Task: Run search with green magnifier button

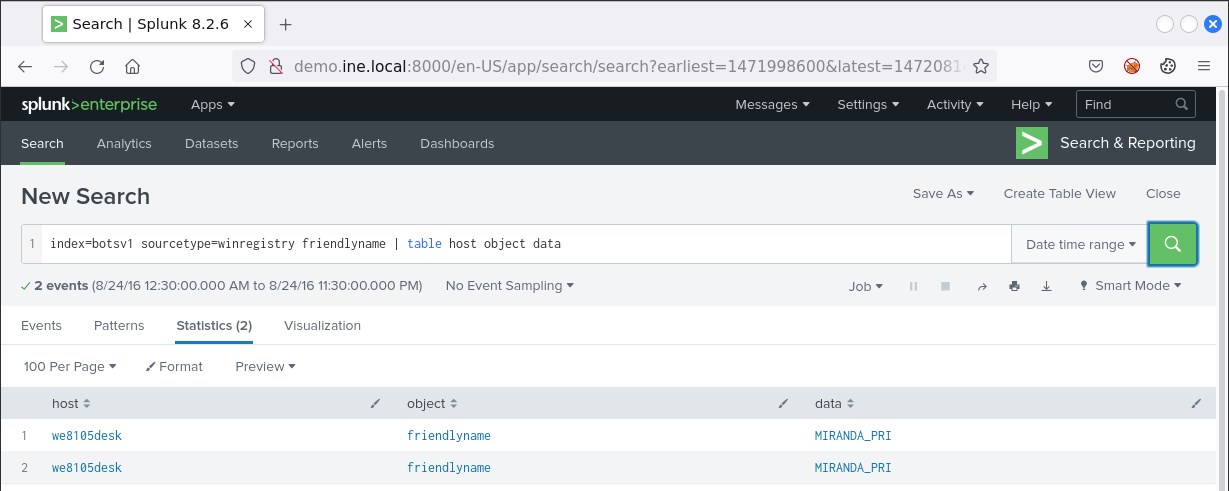Action: (1173, 244)
